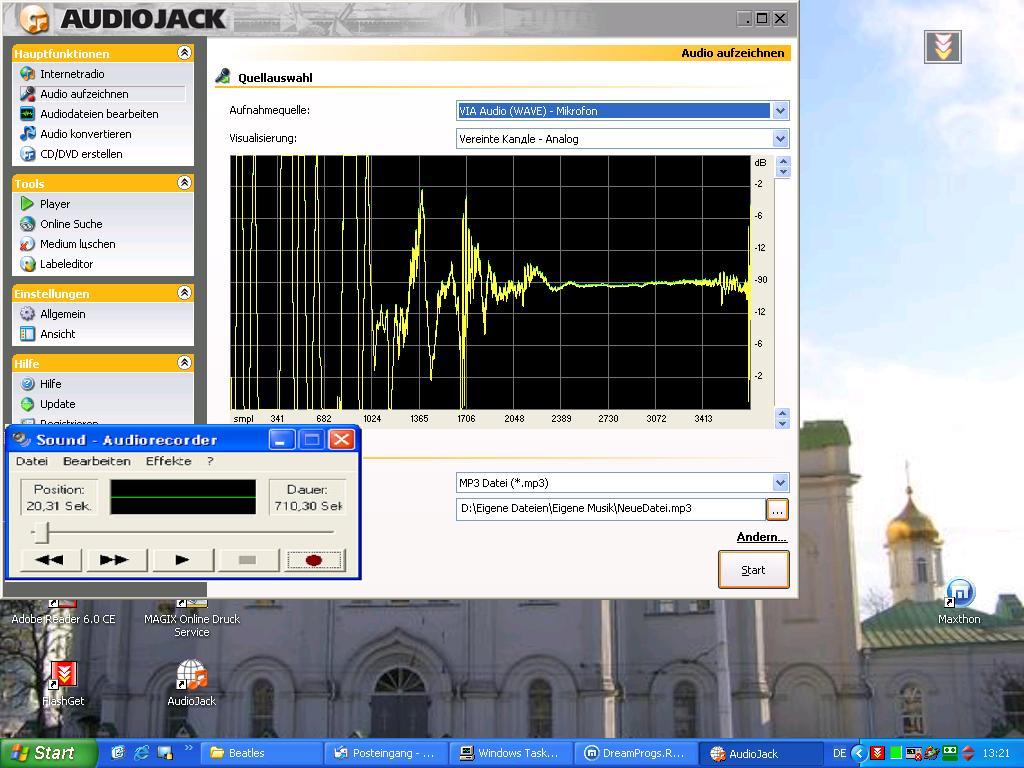Screen dimensions: 1024x768
Task: Switch to the Posteingang taskbar window
Action: (x=385, y=753)
